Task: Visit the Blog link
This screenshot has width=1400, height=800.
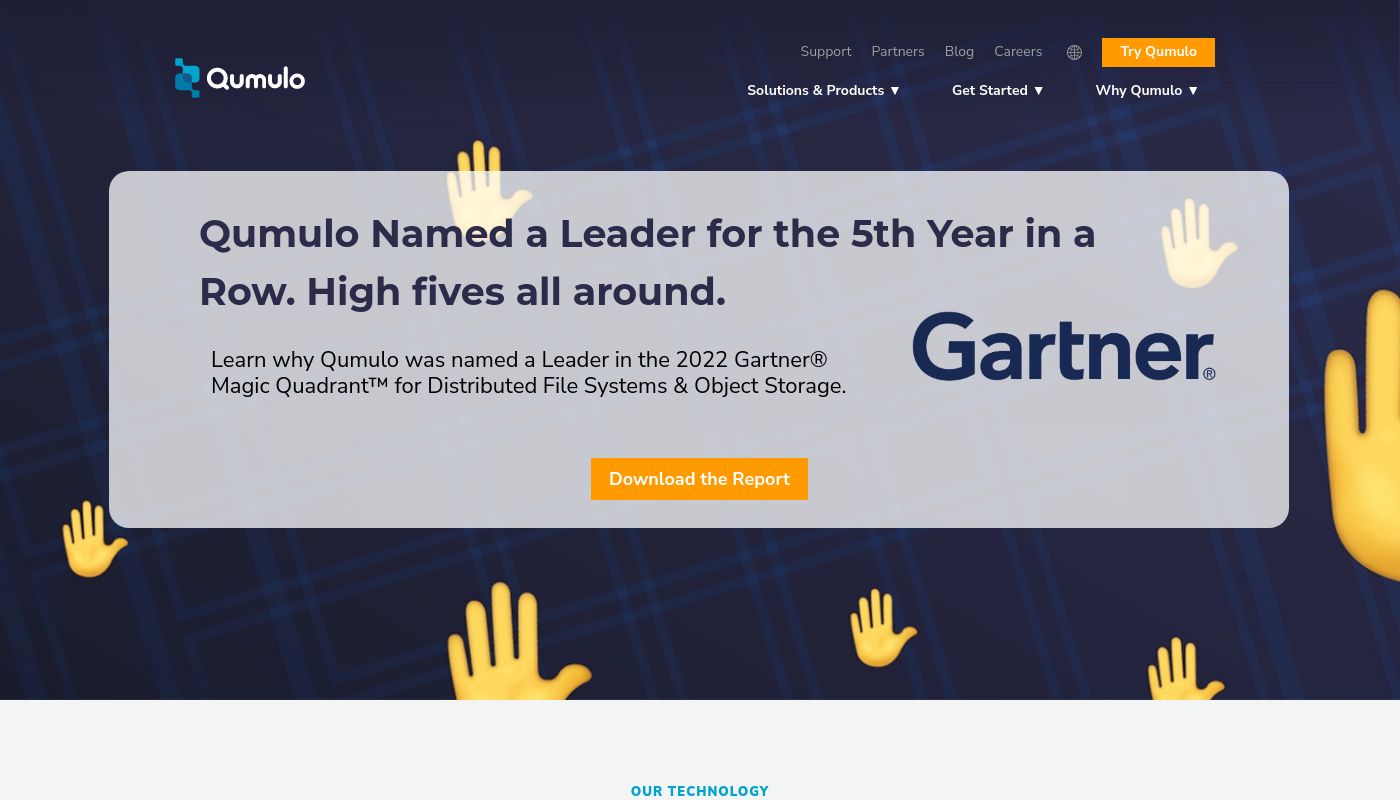Action: pyautogui.click(x=959, y=51)
